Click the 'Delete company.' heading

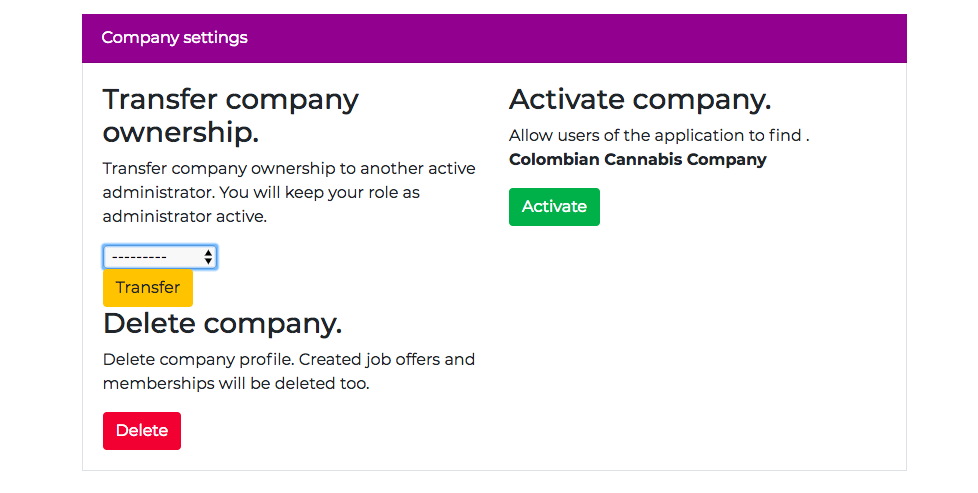(222, 323)
